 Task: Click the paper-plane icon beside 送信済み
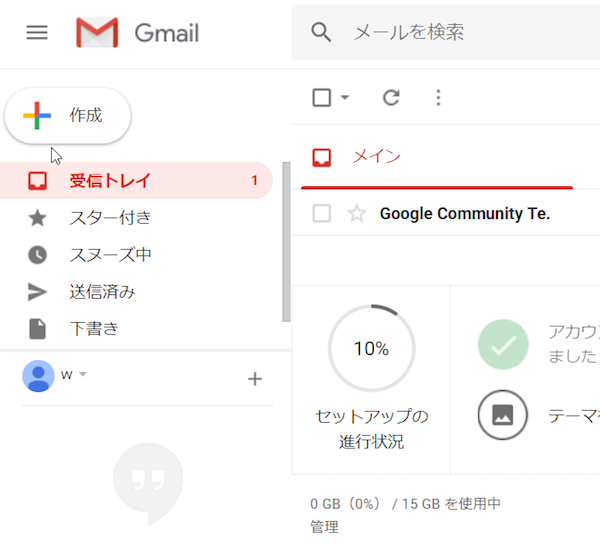[38, 292]
